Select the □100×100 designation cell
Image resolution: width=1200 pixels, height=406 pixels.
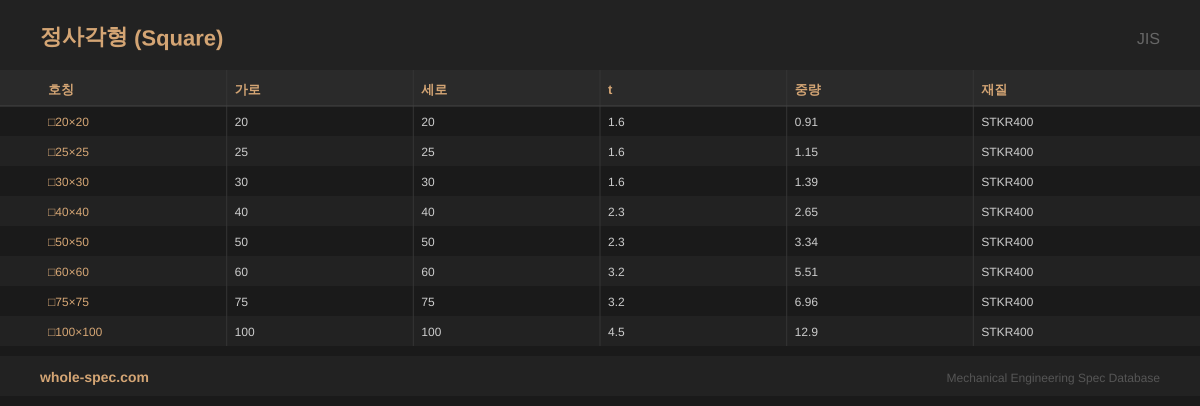[75, 332]
